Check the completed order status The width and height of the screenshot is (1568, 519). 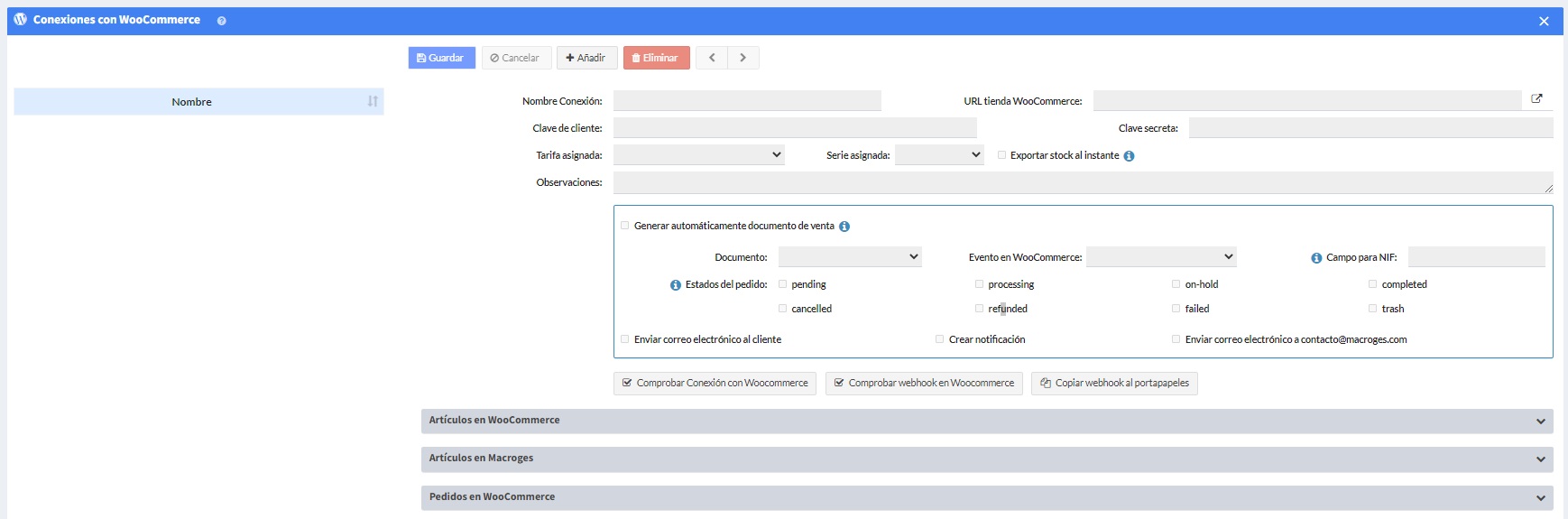(1373, 284)
